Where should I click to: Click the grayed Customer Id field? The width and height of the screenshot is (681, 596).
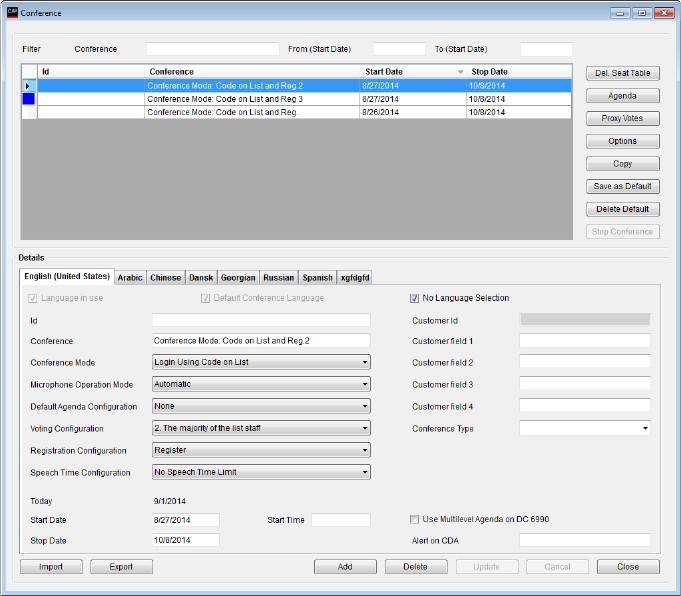(x=585, y=320)
